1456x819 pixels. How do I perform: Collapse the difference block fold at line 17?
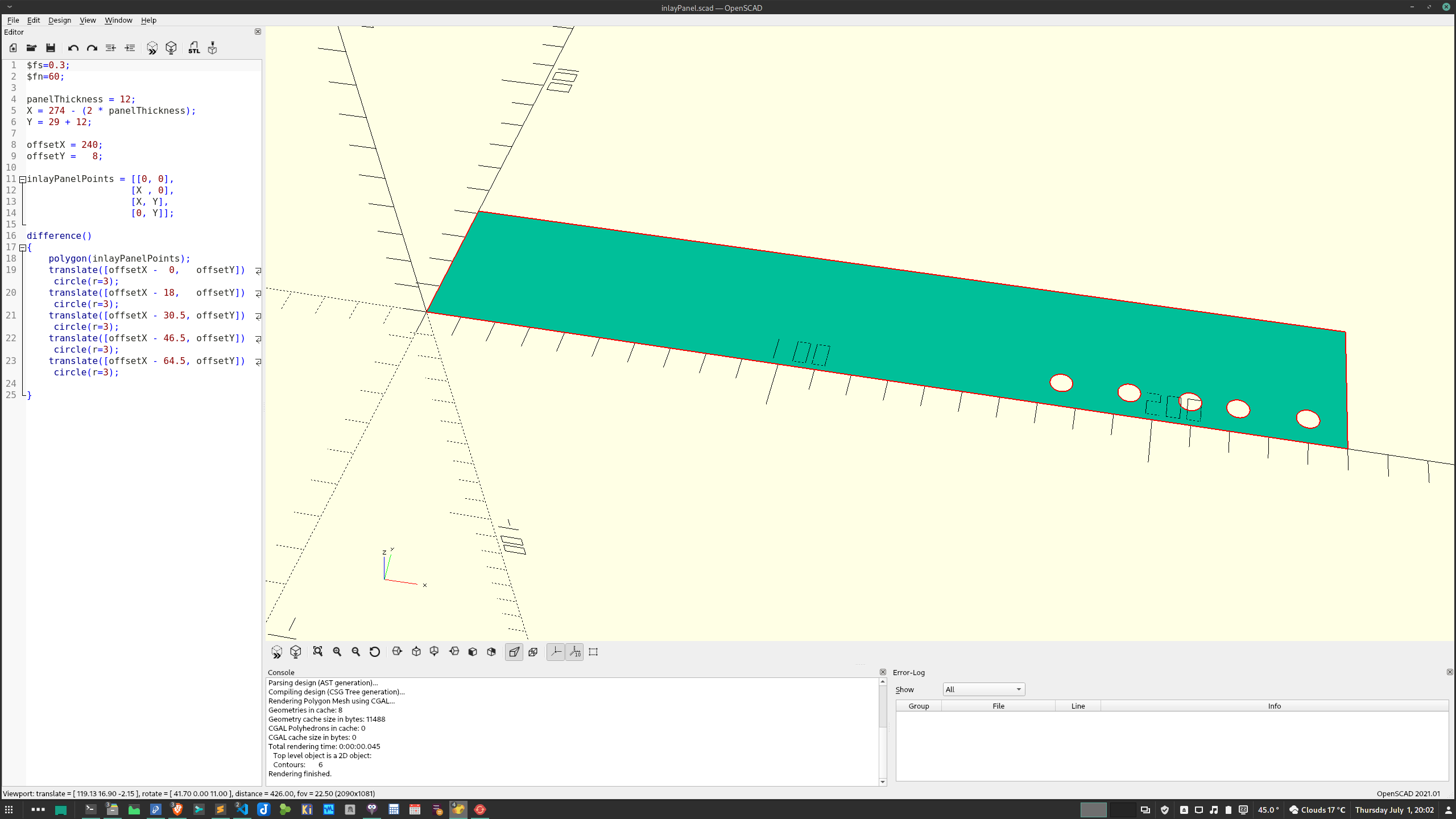click(x=23, y=247)
